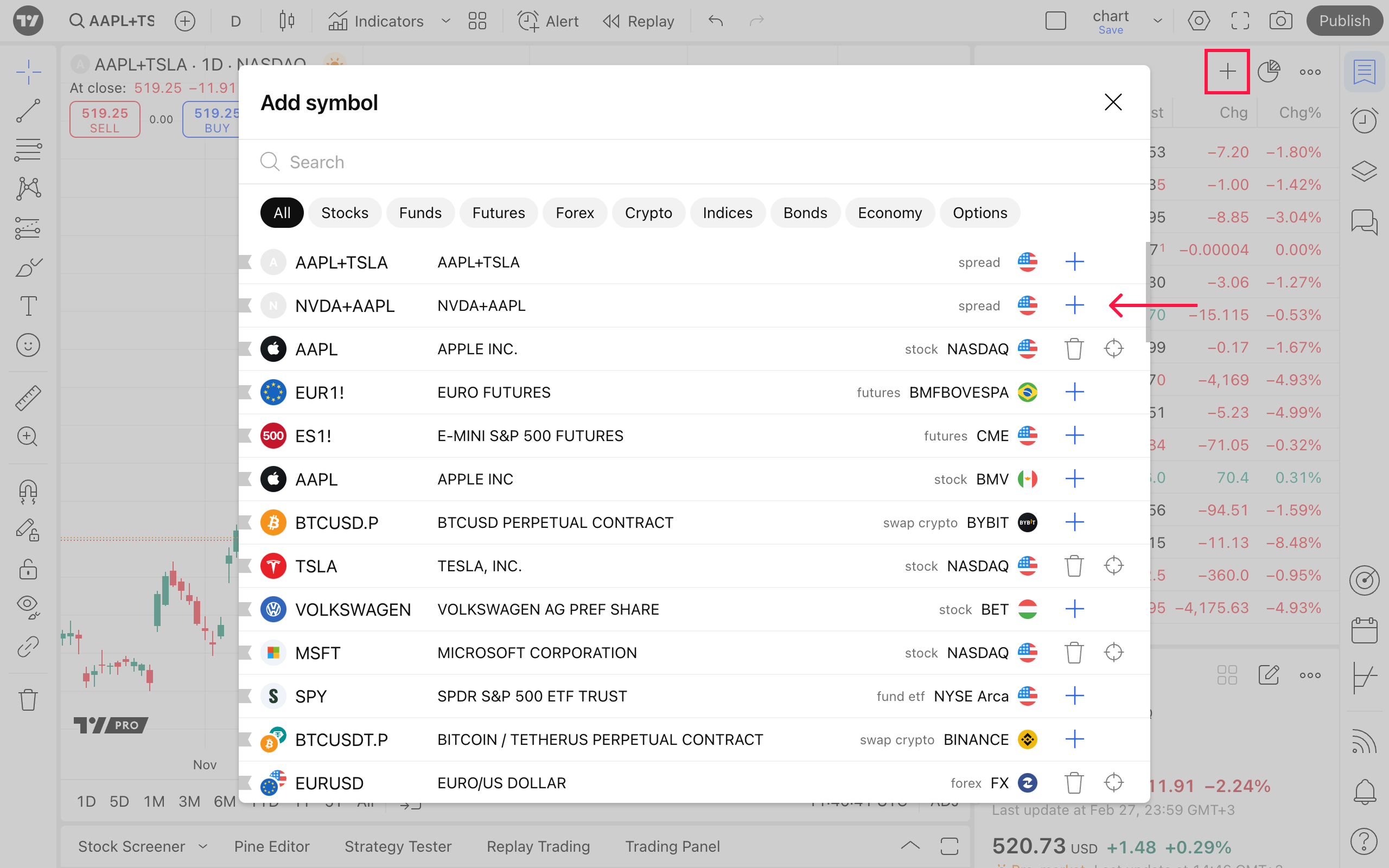This screenshot has height=868, width=1389.
Task: Select the Text drawing tool
Action: (28, 305)
